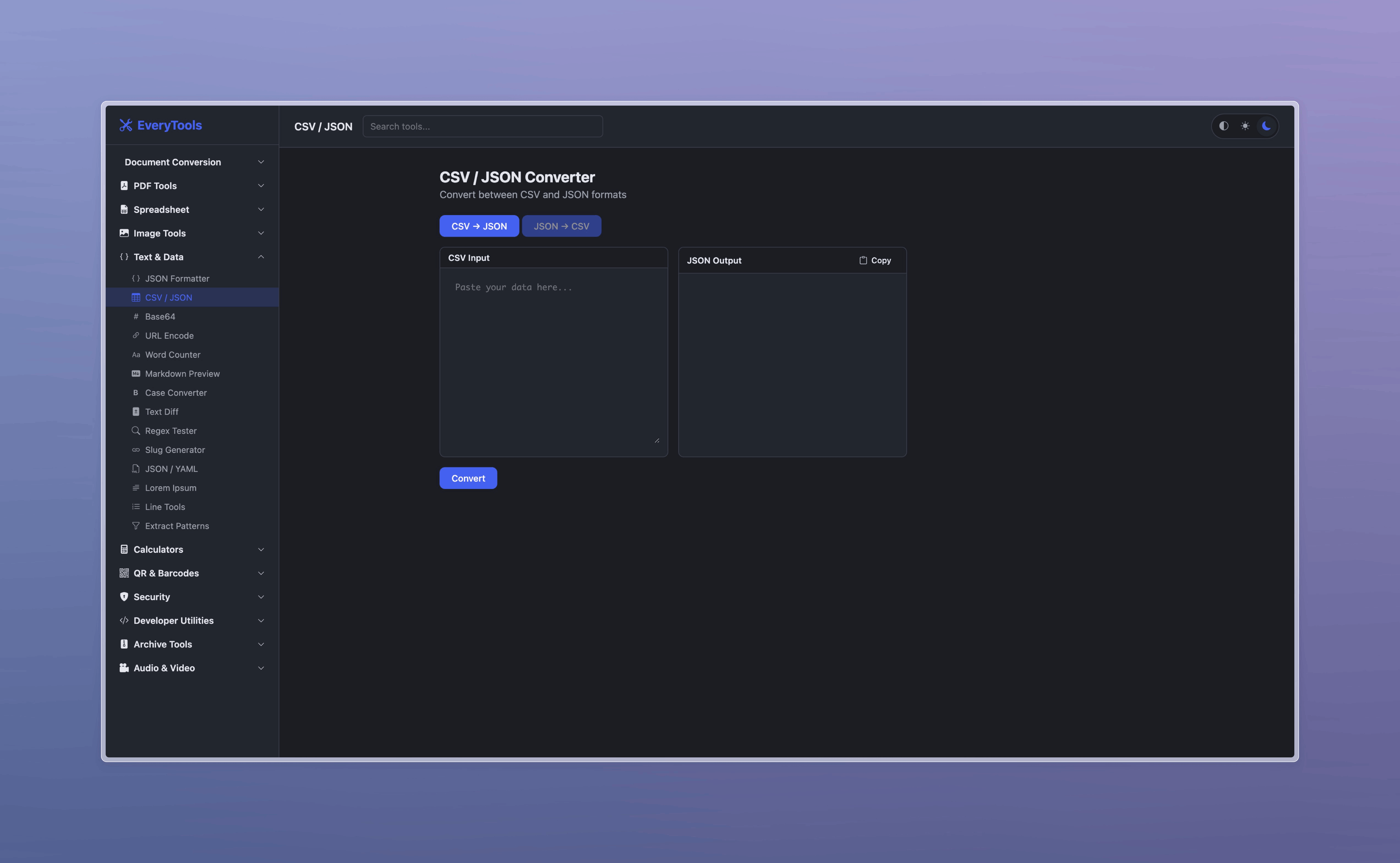This screenshot has width=1400, height=863.
Task: Open the Base64 tool label
Action: (160, 316)
